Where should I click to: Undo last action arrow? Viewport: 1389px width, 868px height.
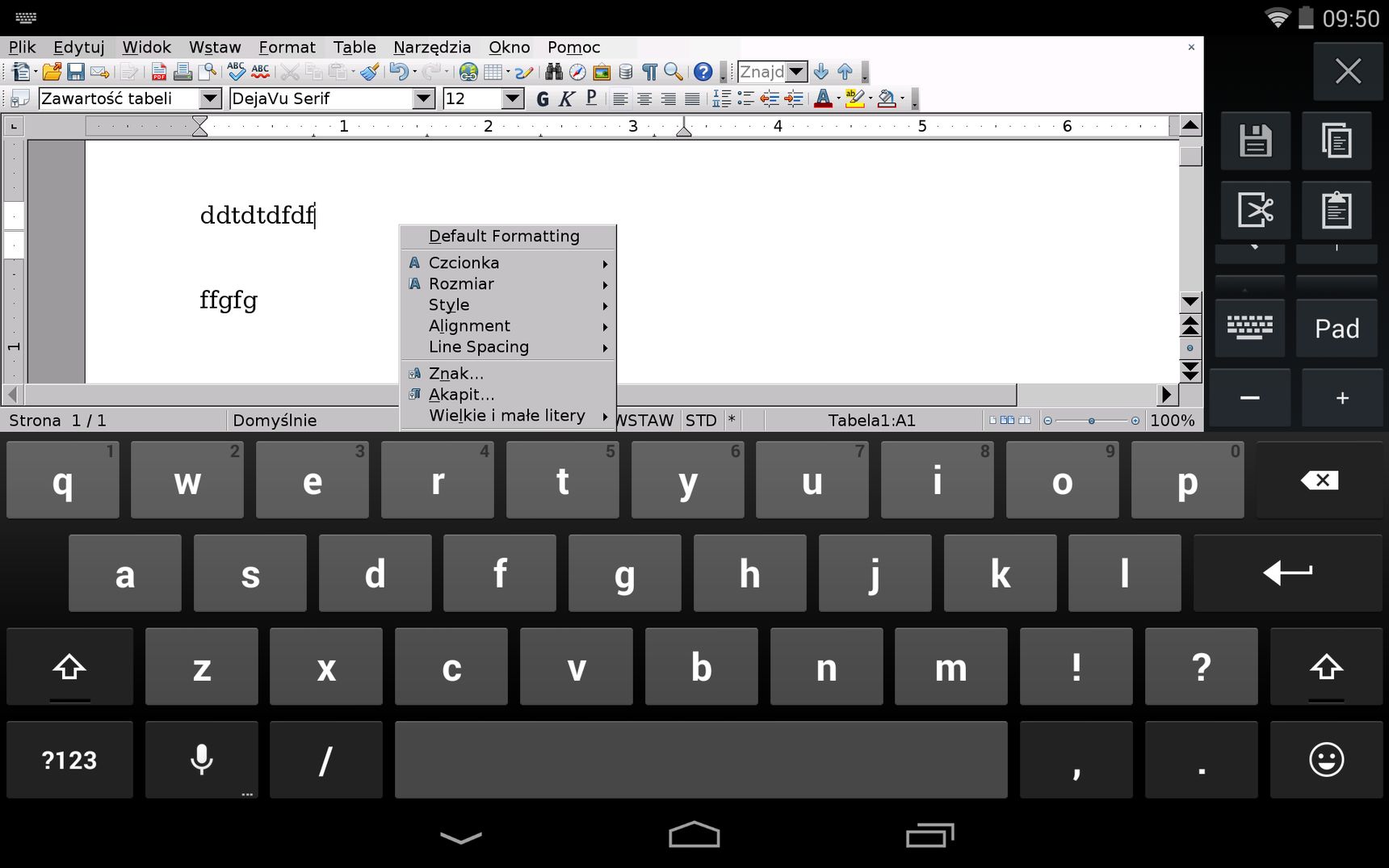pos(398,72)
